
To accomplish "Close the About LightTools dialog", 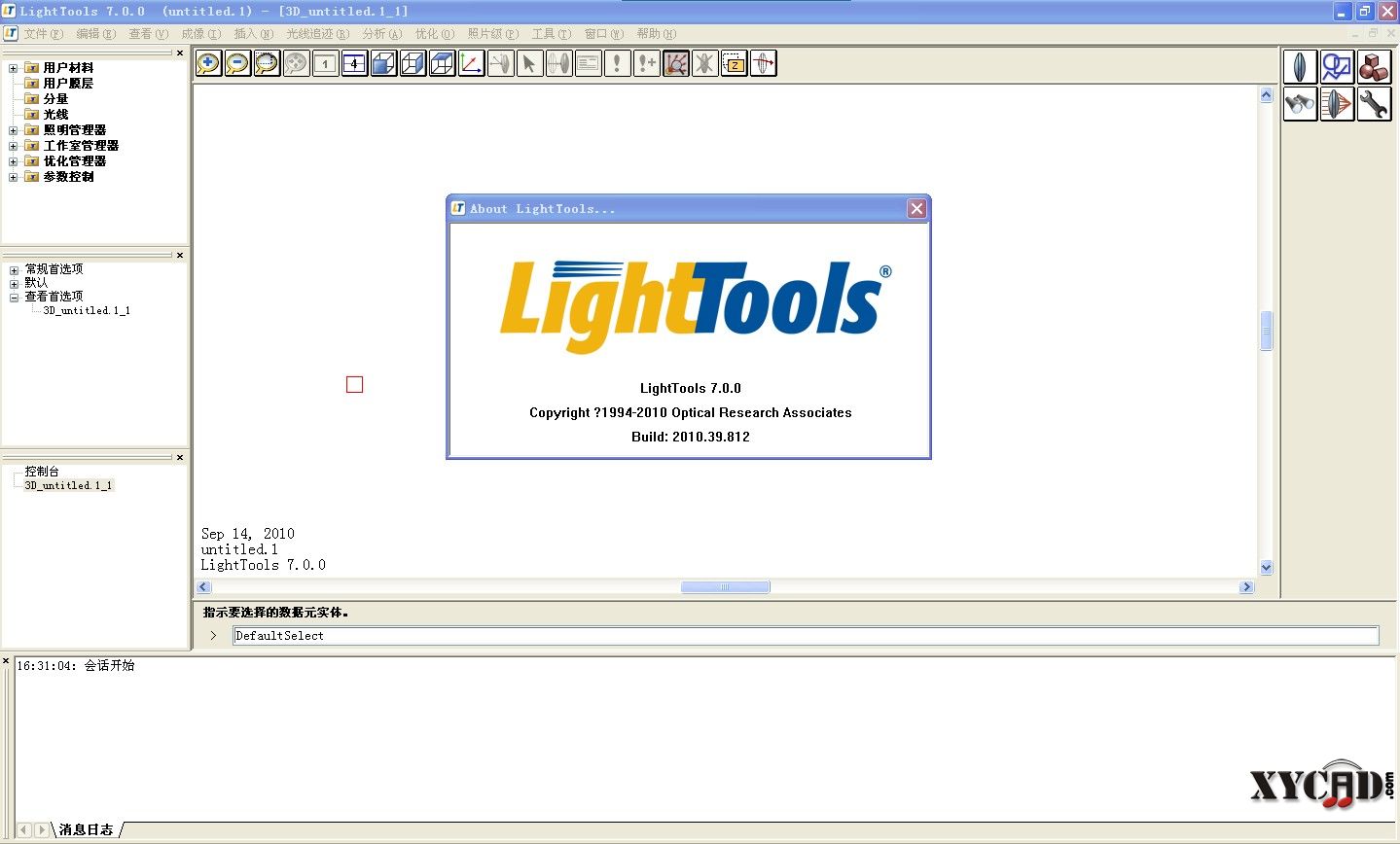I will 916,208.
